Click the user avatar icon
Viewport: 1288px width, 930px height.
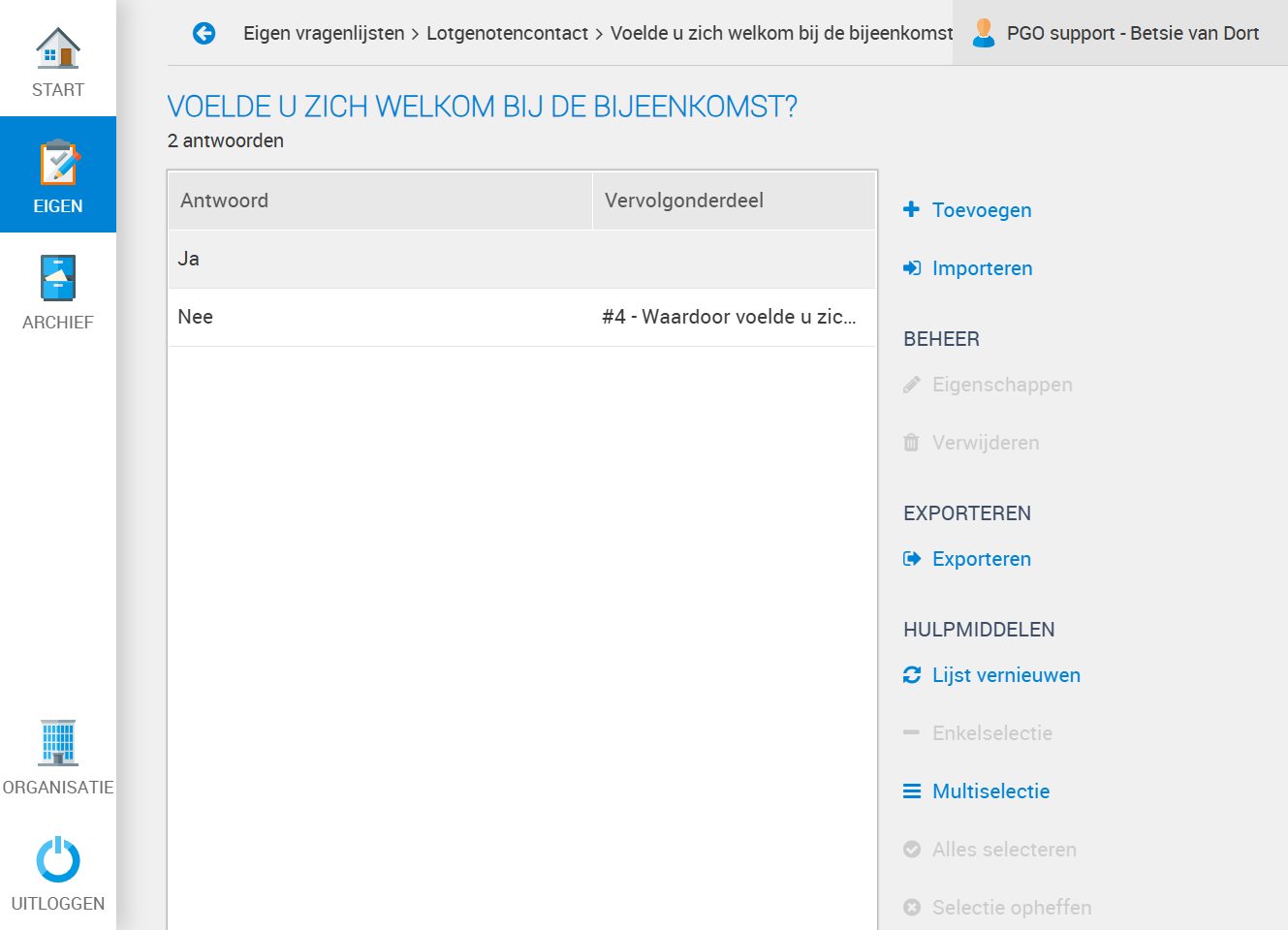[x=984, y=33]
